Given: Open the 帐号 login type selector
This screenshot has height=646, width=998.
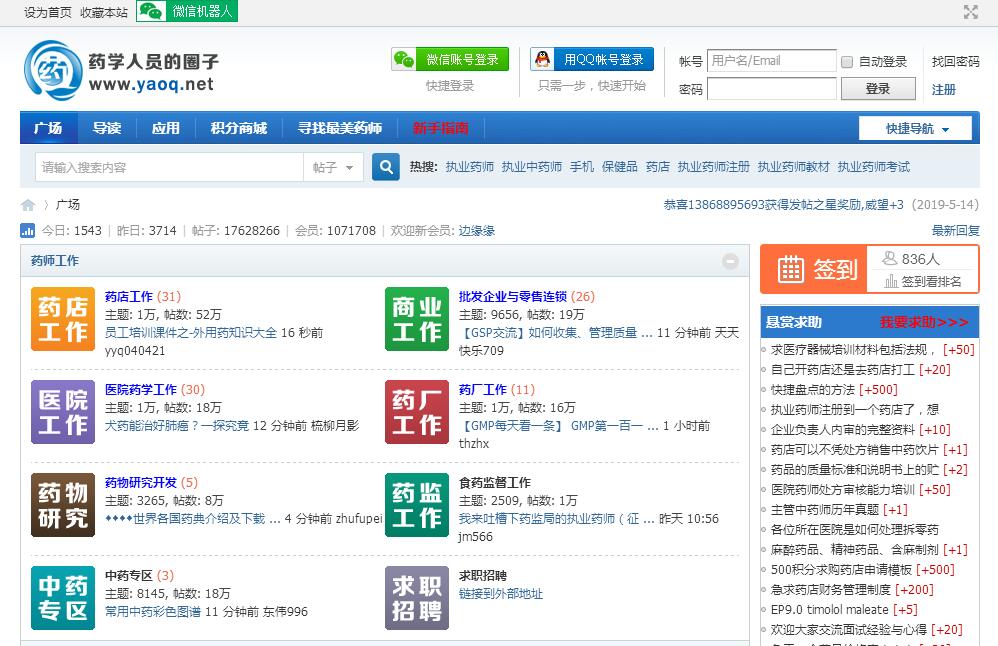Looking at the screenshot, I should [690, 61].
